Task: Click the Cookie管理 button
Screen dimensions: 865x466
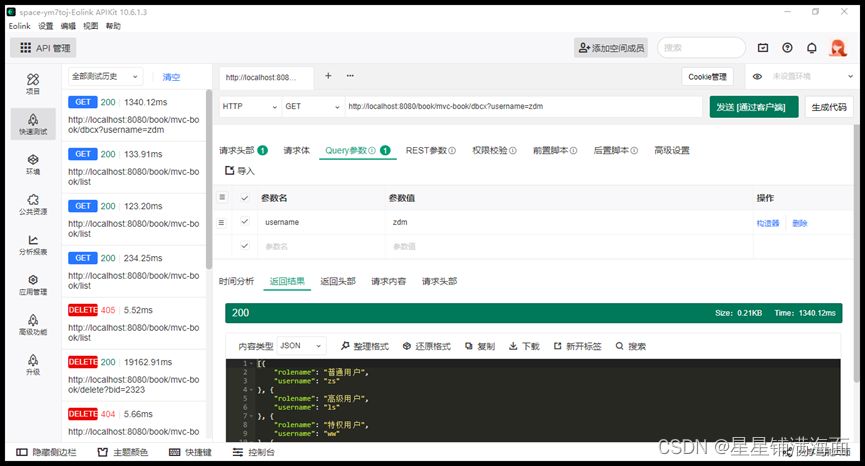Action: [x=707, y=77]
